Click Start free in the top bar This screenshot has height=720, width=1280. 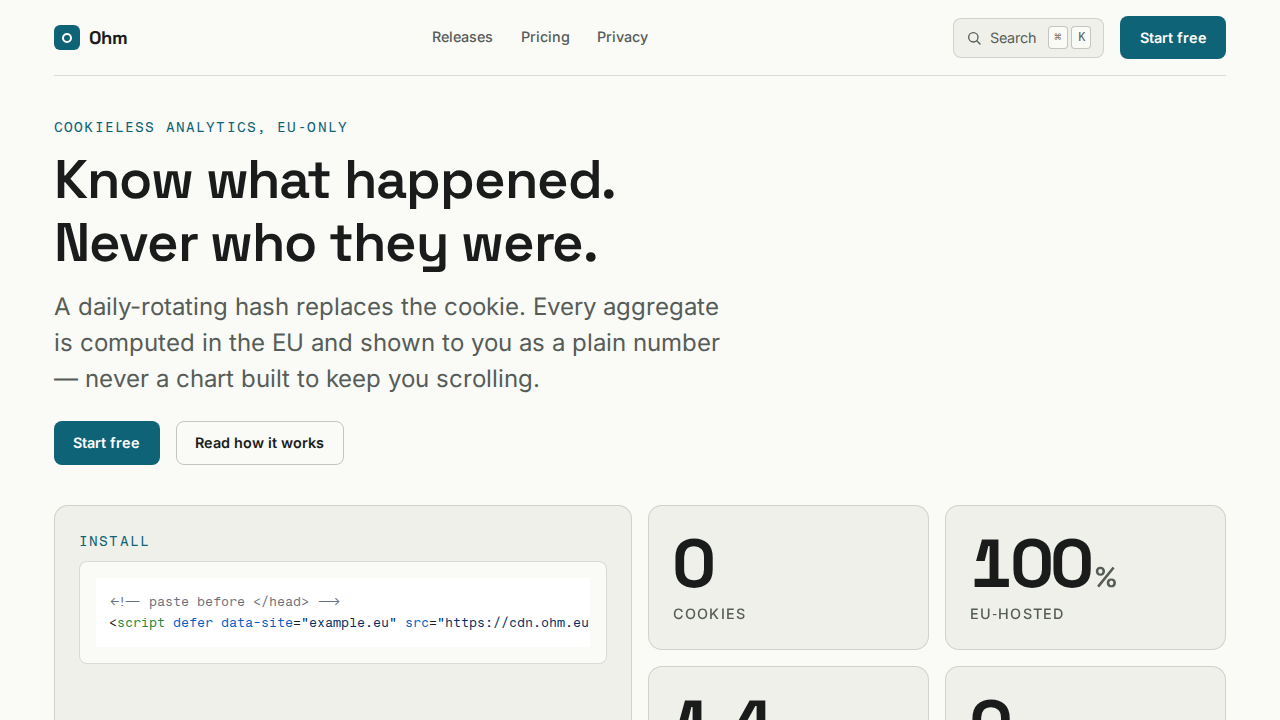tap(1173, 38)
